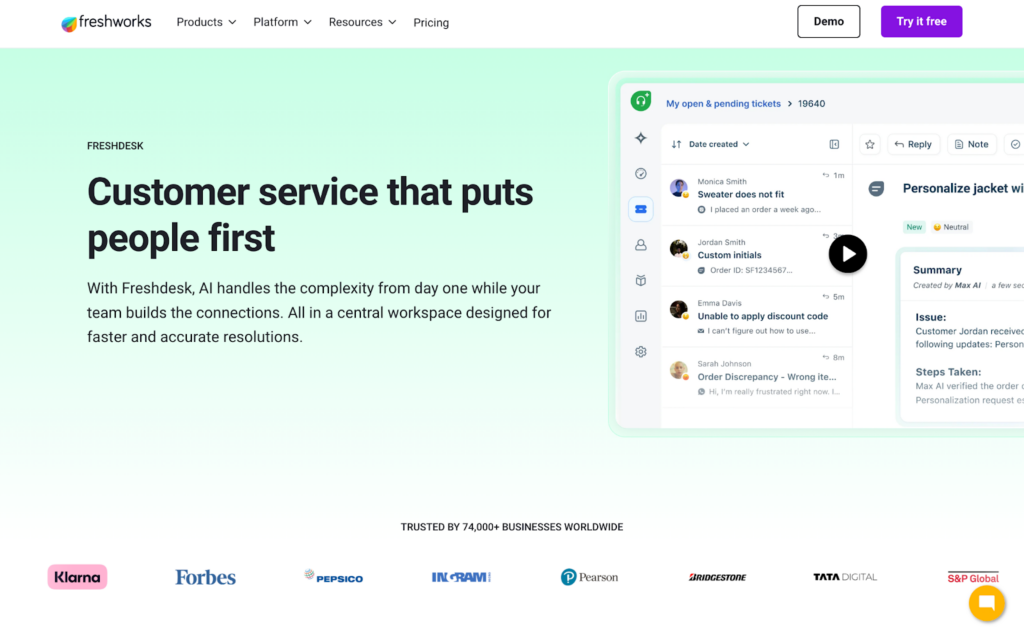Click the My open & pending tickets link

pyautogui.click(x=723, y=103)
